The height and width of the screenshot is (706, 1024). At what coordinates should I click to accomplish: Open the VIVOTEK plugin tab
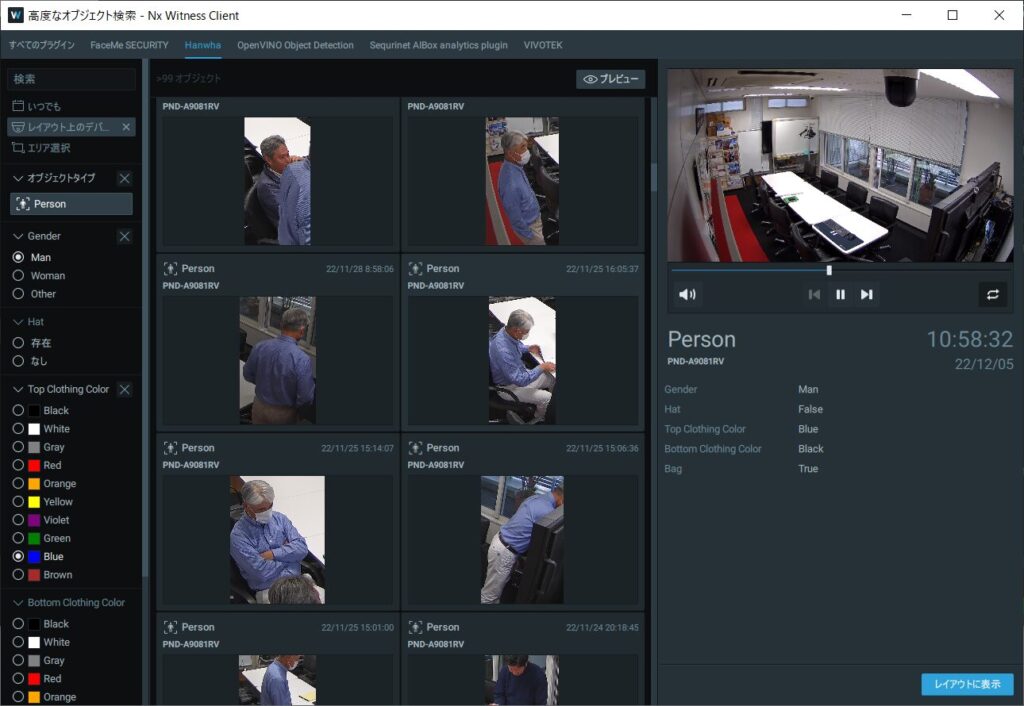click(x=545, y=45)
